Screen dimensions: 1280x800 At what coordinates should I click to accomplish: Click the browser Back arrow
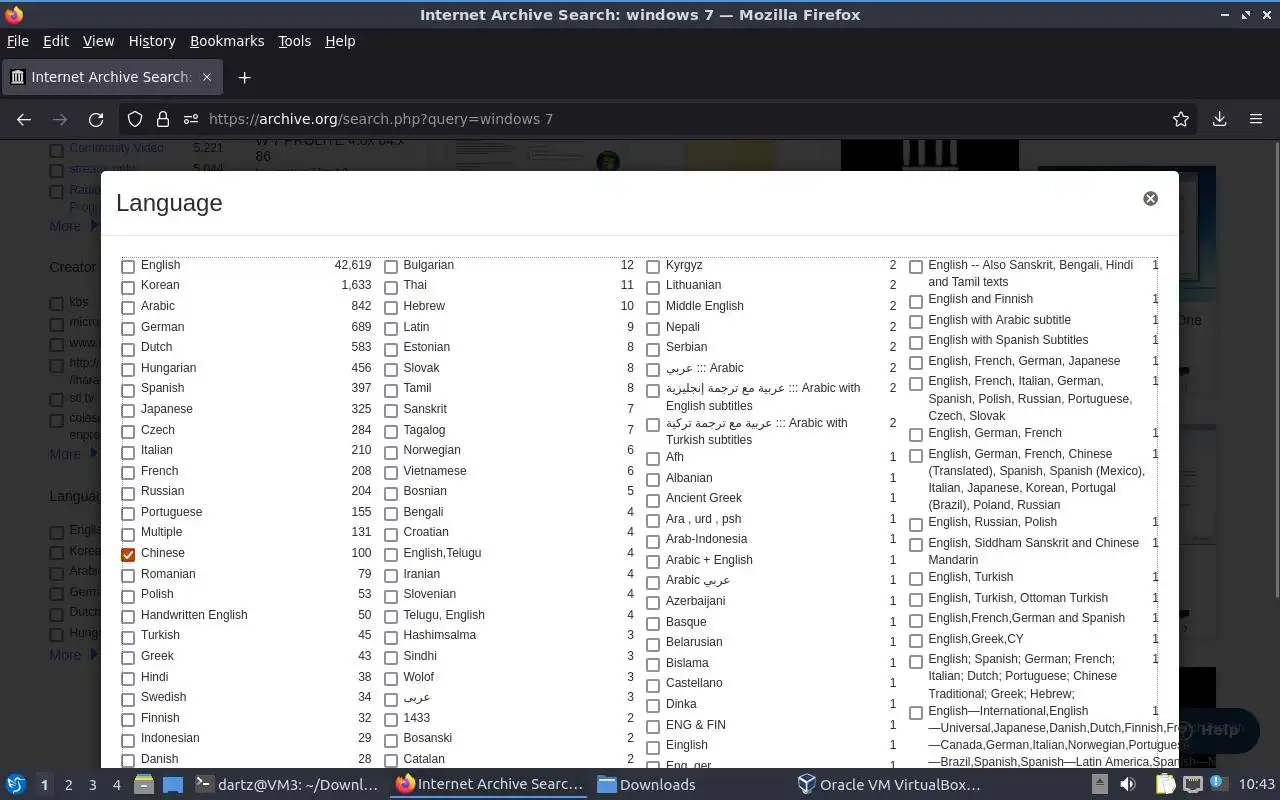(x=24, y=119)
